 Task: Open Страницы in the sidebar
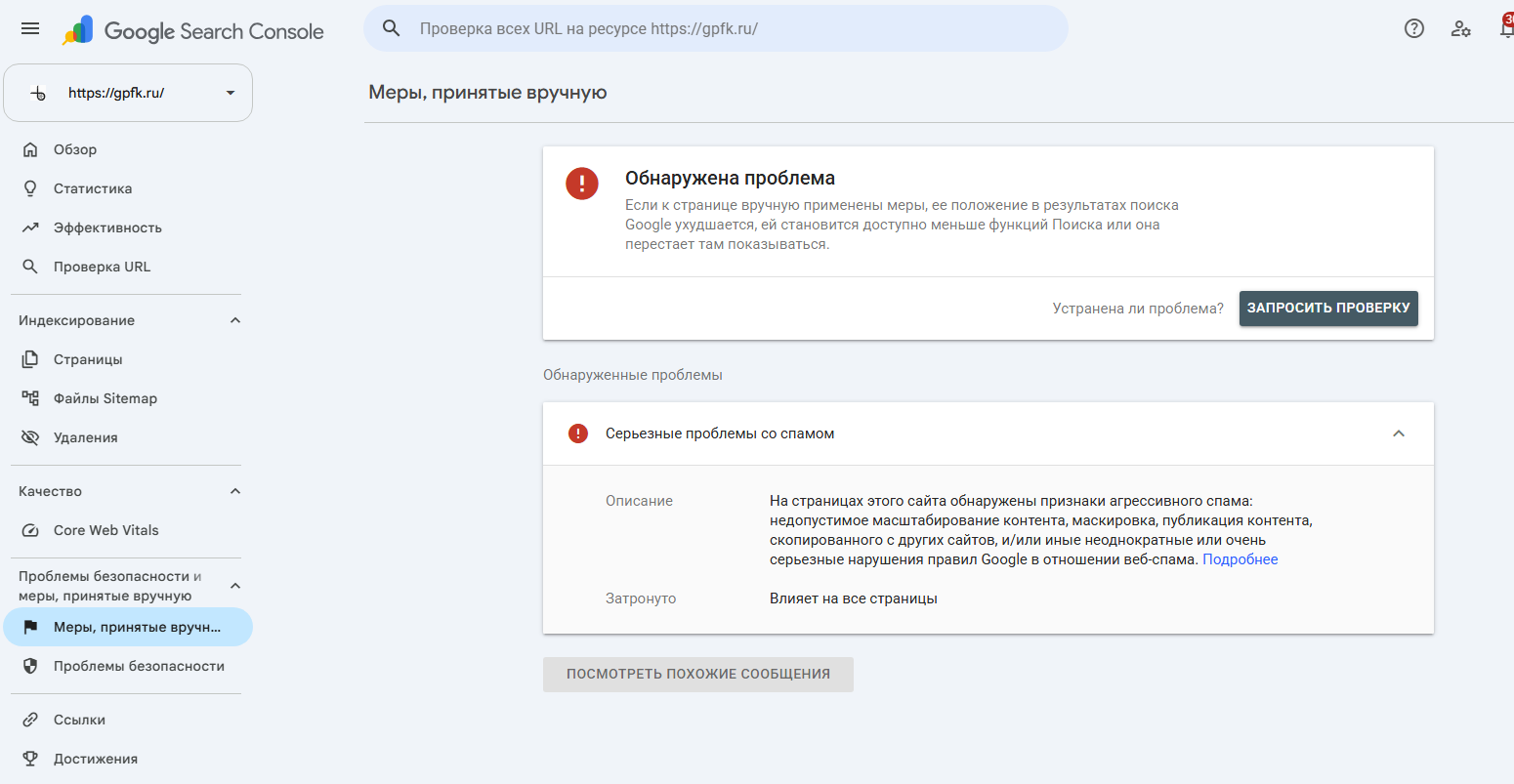128,359
